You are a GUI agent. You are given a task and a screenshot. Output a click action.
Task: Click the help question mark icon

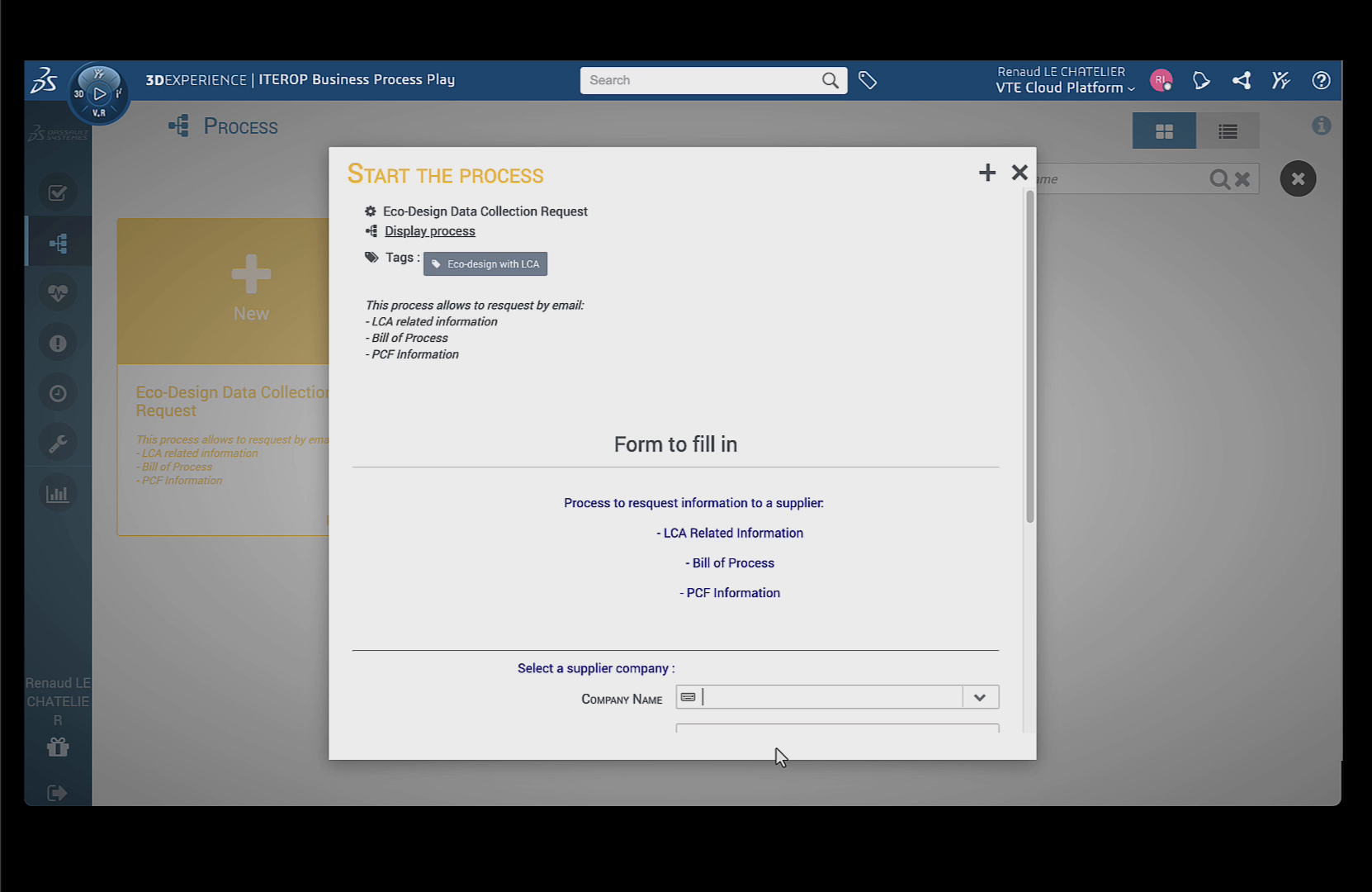point(1321,80)
